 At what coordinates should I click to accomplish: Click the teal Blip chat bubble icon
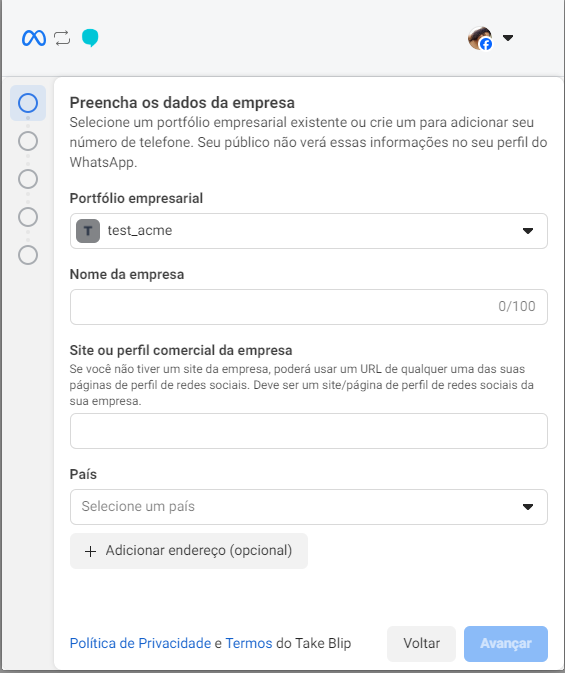(x=90, y=38)
